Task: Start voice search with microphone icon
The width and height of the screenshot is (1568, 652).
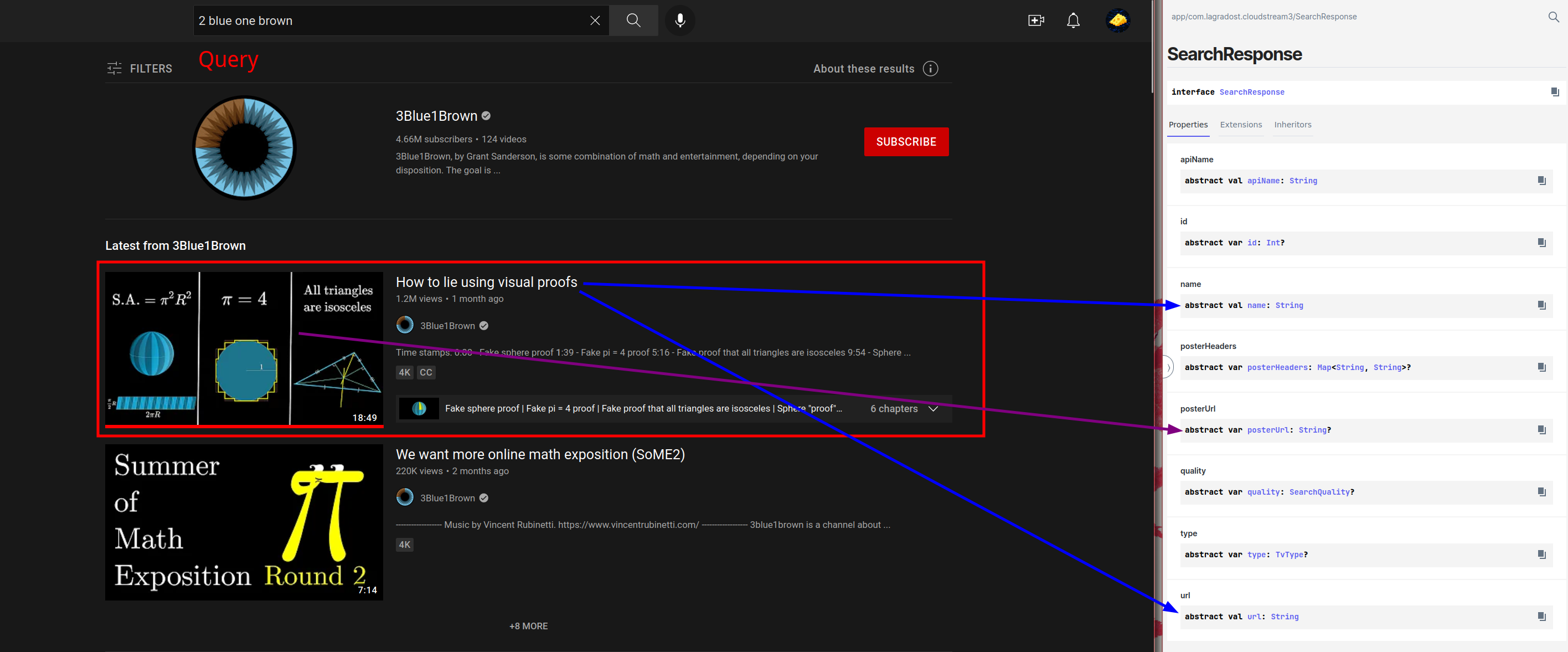Action: click(x=680, y=20)
